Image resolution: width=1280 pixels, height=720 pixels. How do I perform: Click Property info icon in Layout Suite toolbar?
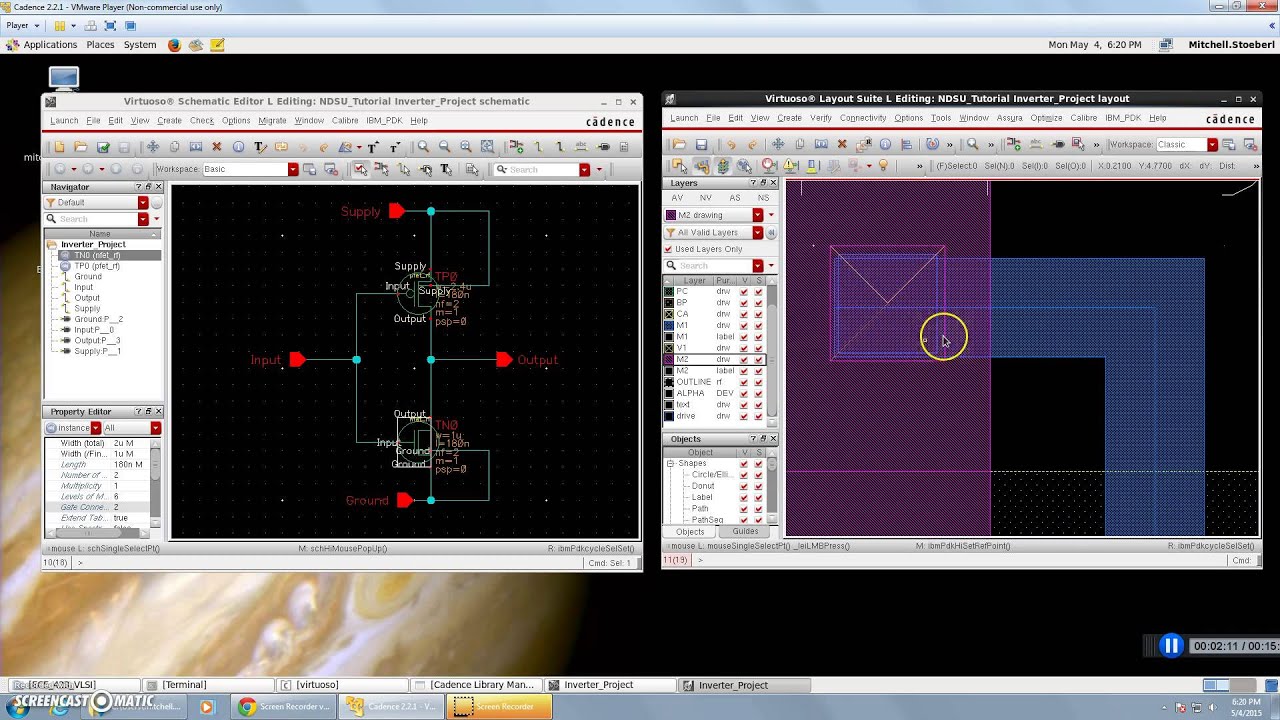[885, 145]
